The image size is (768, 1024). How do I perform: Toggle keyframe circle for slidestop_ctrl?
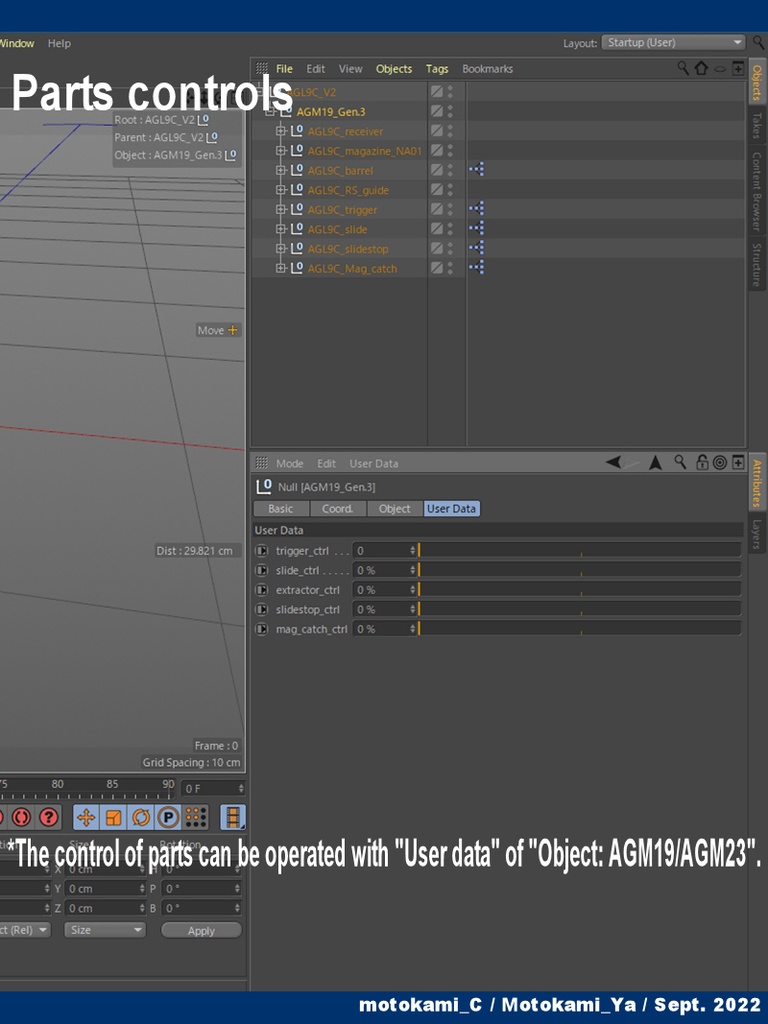[x=262, y=609]
